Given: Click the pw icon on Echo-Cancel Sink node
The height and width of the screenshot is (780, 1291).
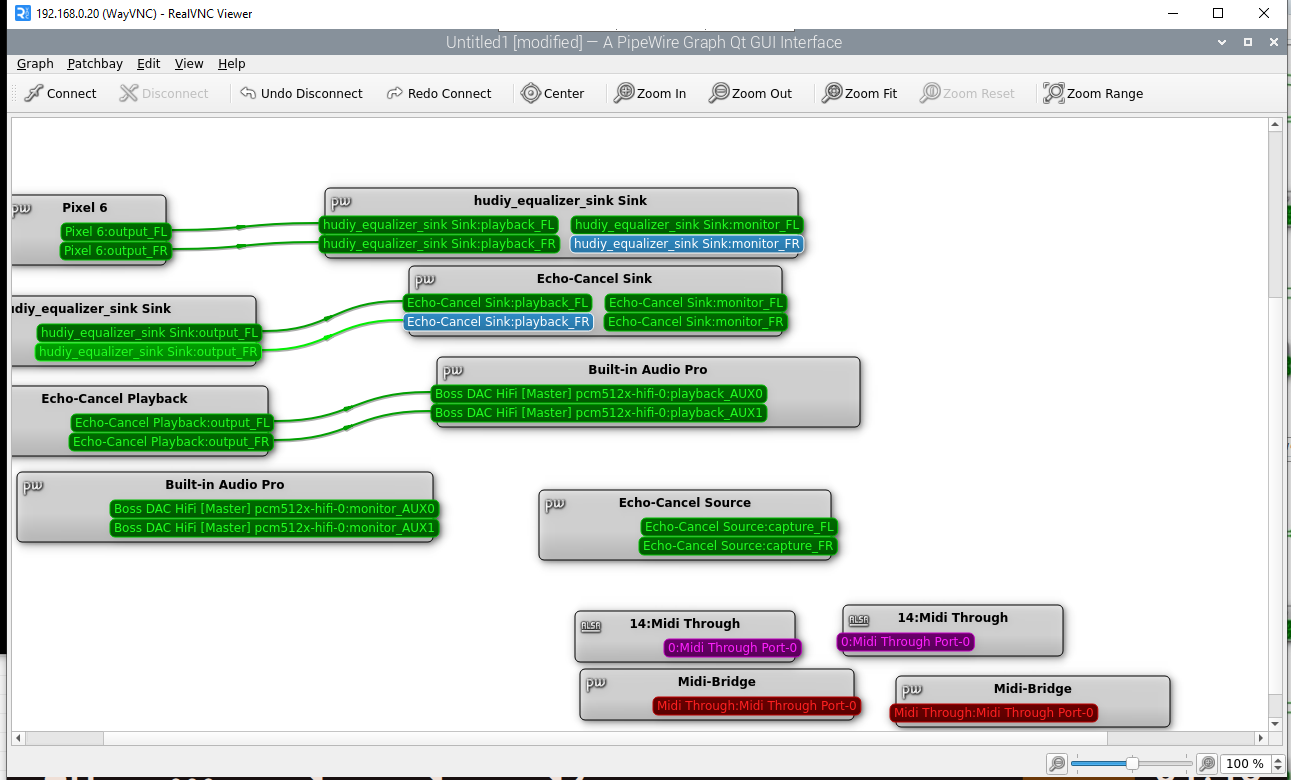Looking at the screenshot, I should 425,279.
